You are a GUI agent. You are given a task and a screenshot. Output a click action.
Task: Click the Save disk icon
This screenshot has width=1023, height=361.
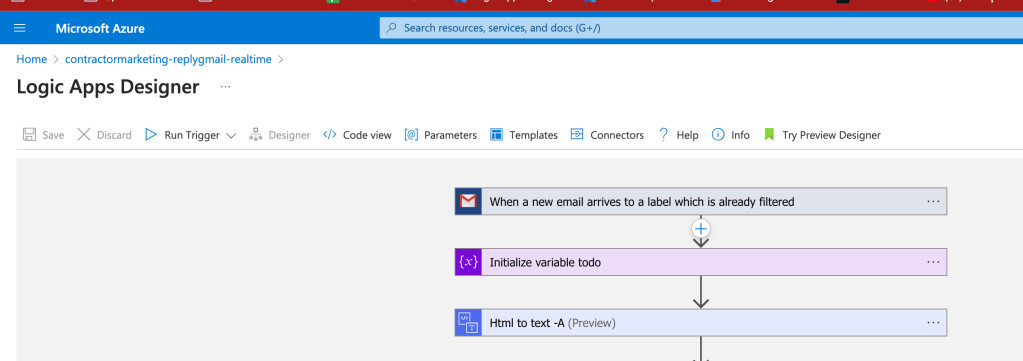(29, 135)
